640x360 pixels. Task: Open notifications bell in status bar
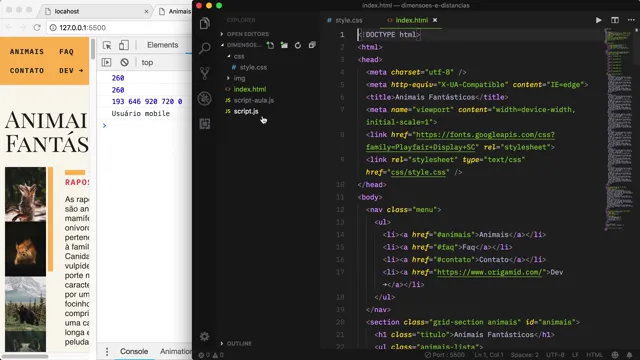629,355
